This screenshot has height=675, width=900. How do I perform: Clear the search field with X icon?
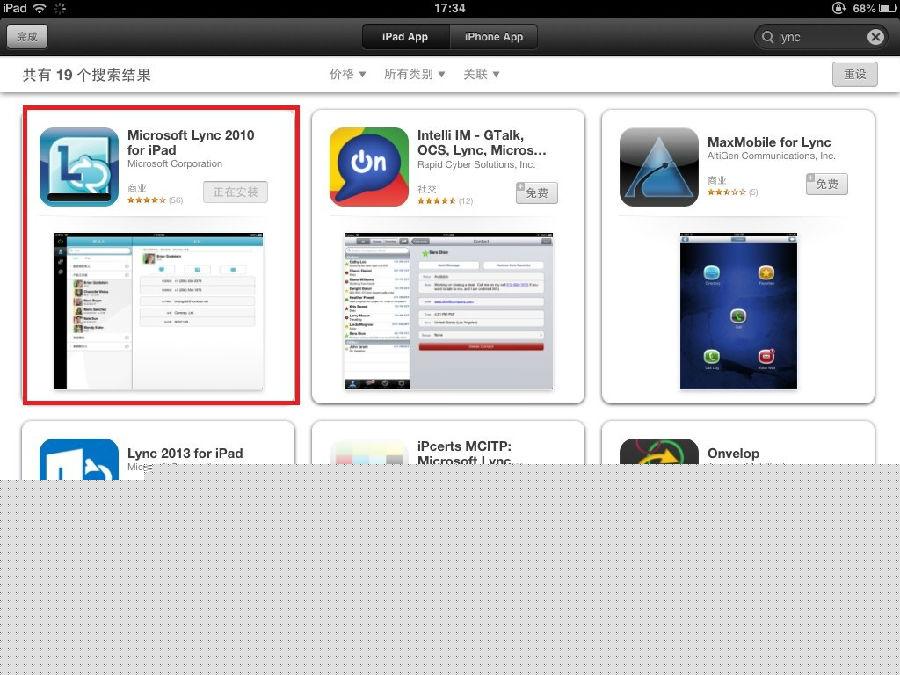pyautogui.click(x=875, y=37)
